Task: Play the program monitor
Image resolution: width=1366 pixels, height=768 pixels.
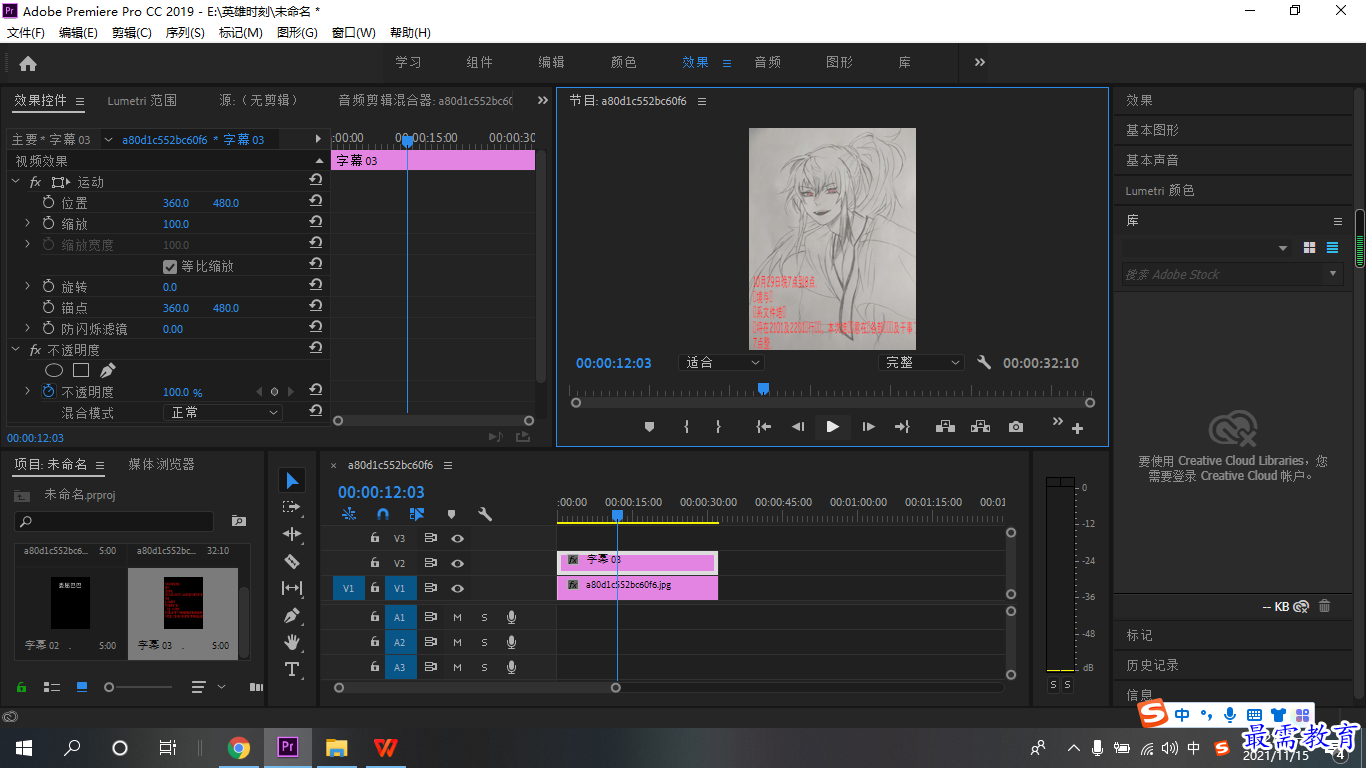Action: coord(832,427)
